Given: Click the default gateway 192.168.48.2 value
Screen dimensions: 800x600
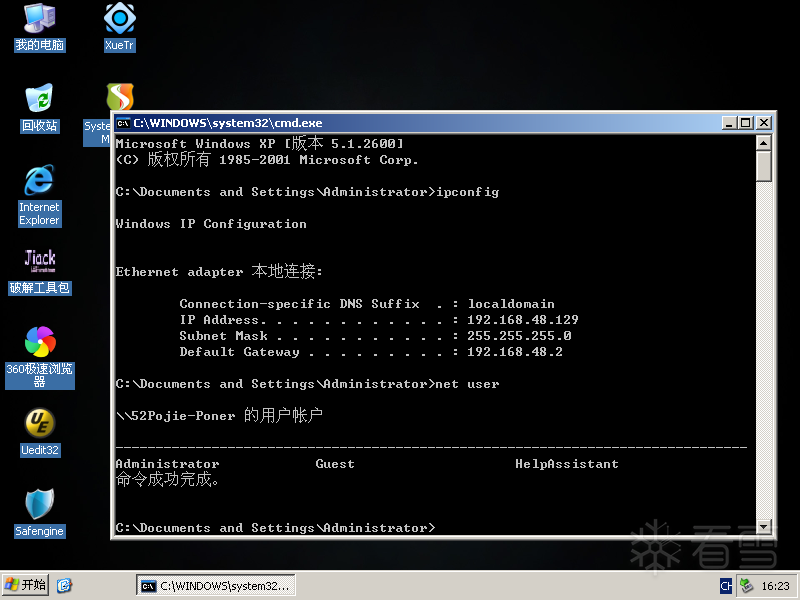Looking at the screenshot, I should (x=515, y=352).
